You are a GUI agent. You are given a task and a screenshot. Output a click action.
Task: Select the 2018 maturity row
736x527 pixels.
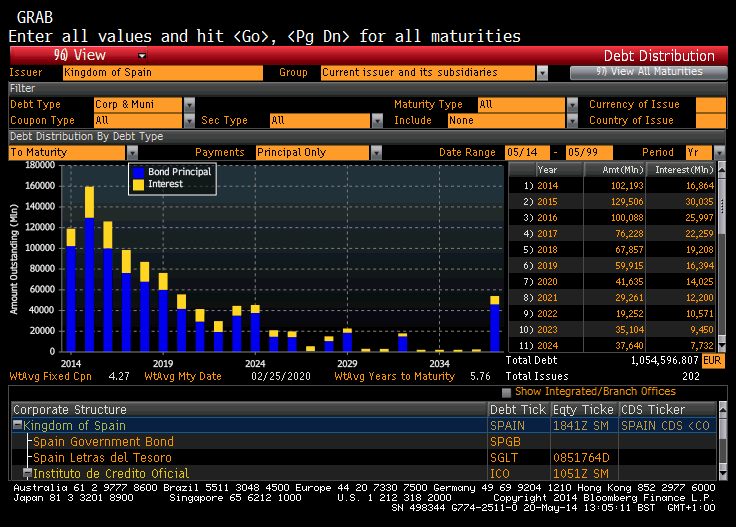[x=612, y=250]
